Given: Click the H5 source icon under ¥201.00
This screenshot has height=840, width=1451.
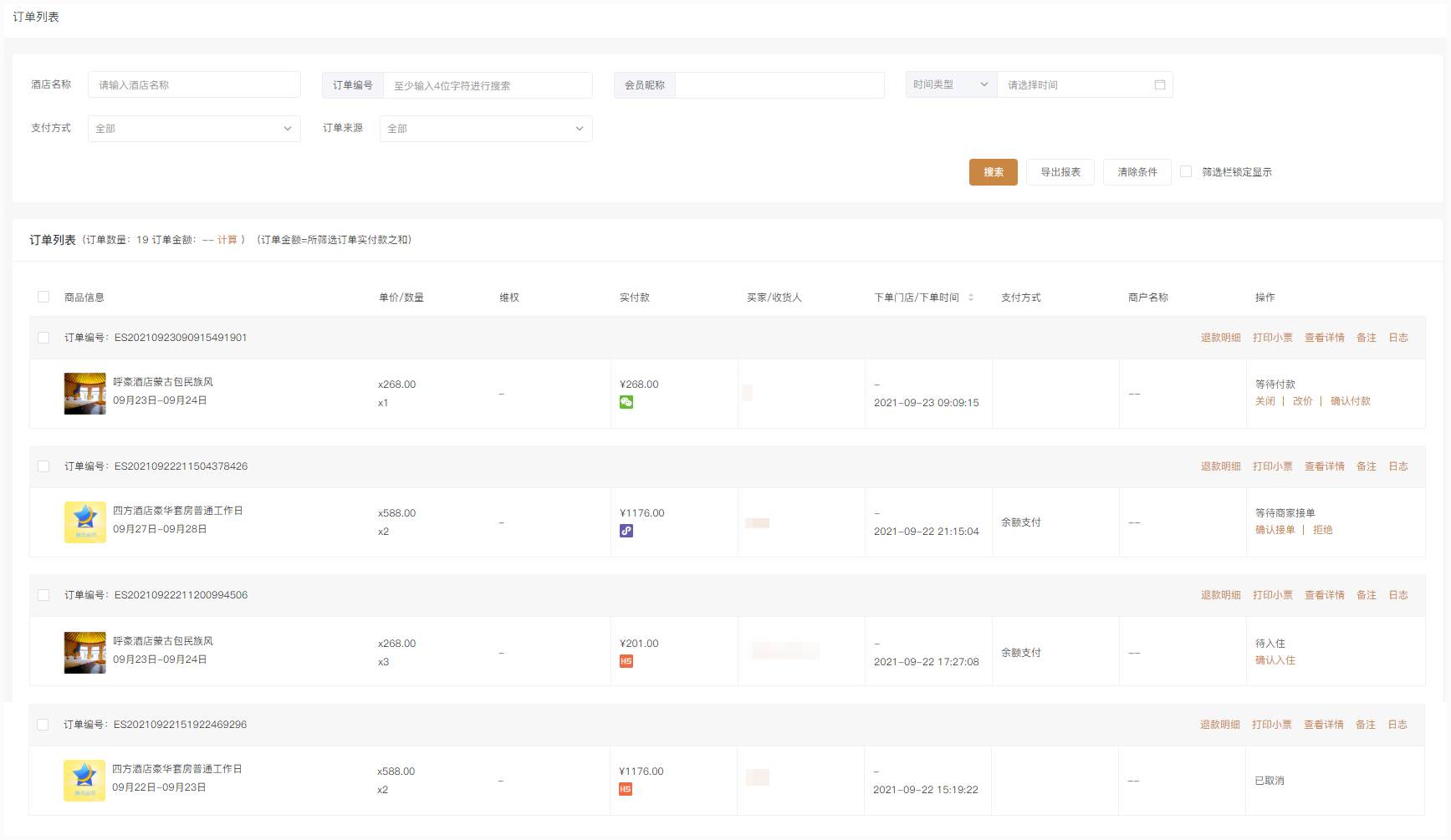Looking at the screenshot, I should [x=626, y=661].
